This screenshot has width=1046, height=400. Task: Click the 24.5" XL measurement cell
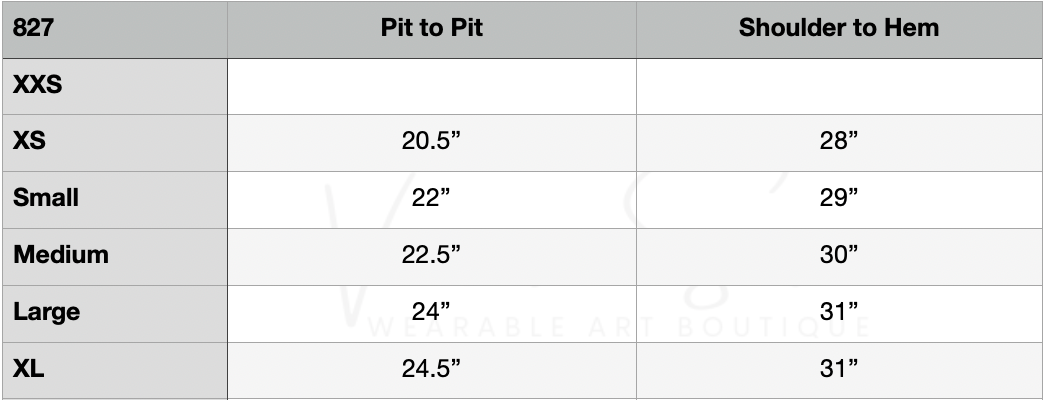coord(432,369)
